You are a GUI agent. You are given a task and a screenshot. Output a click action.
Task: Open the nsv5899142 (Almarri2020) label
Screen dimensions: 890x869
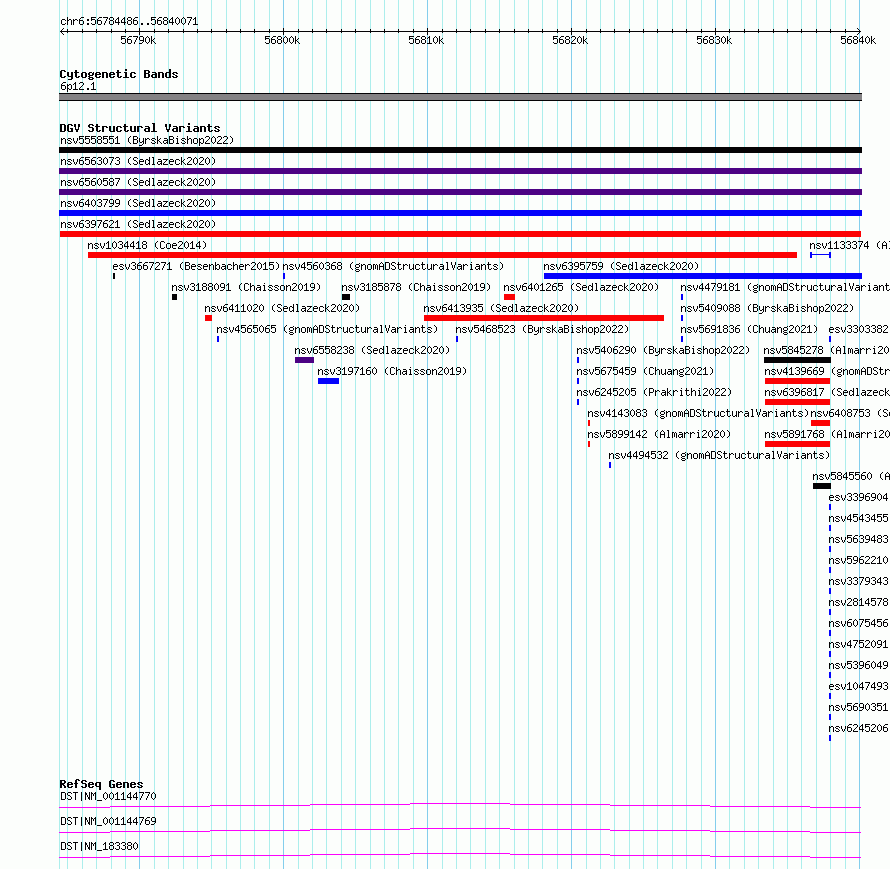pos(659,434)
